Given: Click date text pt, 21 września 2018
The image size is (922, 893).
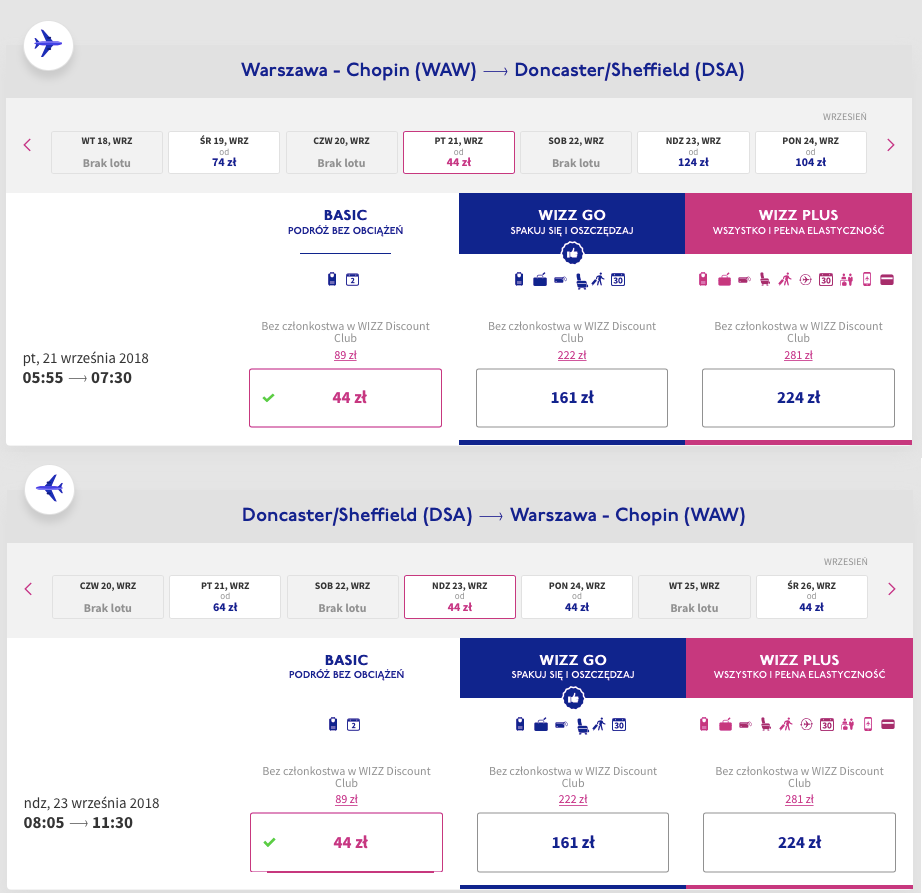Looking at the screenshot, I should tap(86, 358).
